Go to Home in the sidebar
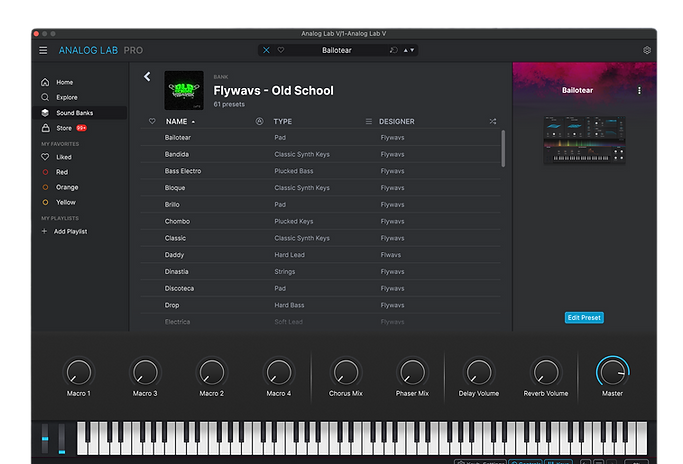 pos(80,82)
